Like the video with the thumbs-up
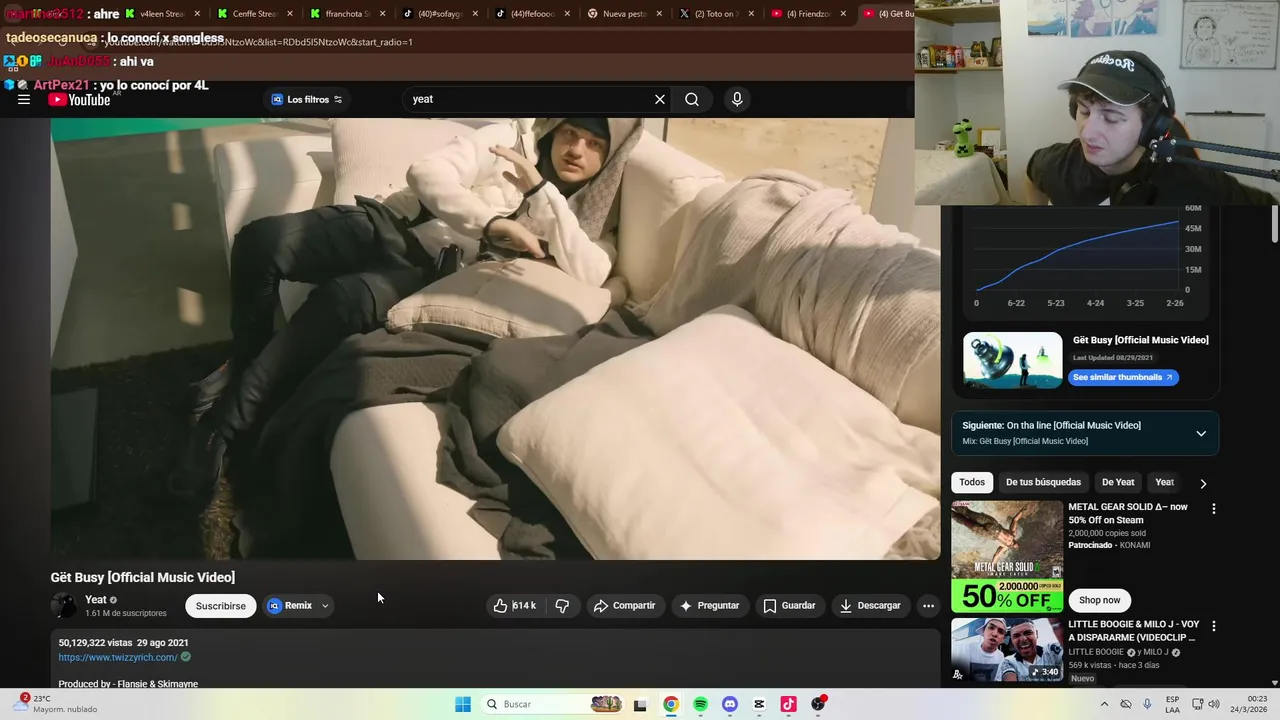The height and width of the screenshot is (720, 1280). 514,605
